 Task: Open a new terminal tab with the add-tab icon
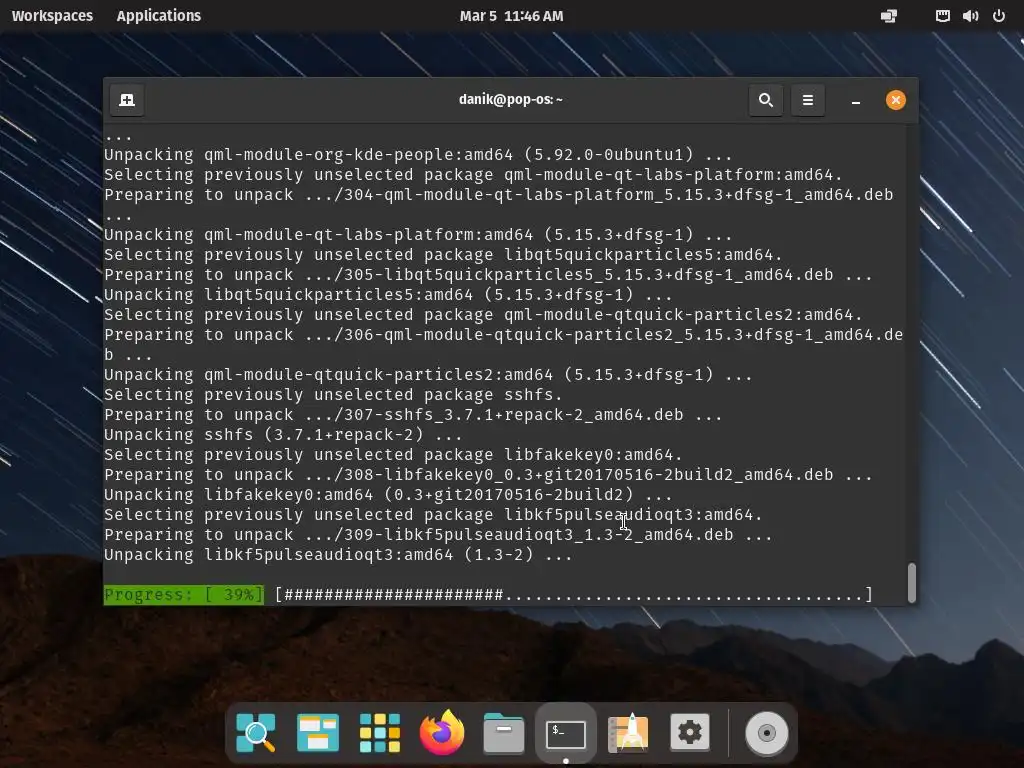(x=127, y=100)
